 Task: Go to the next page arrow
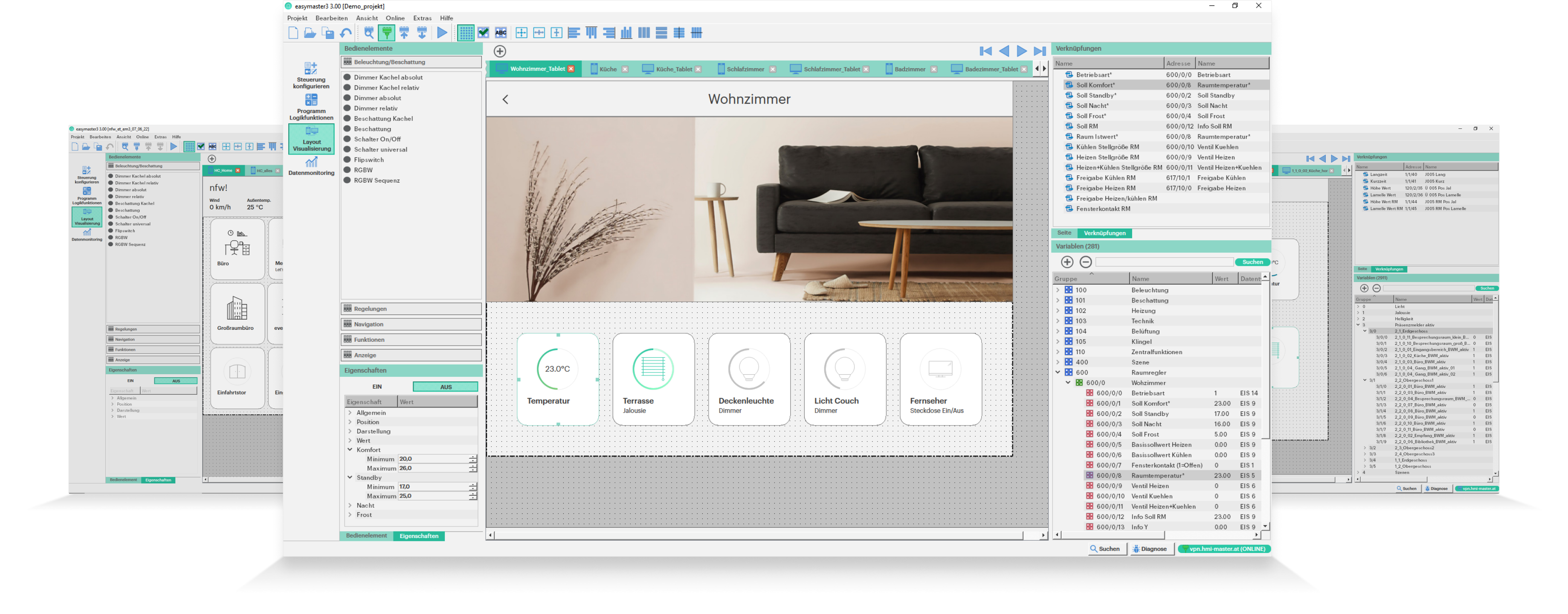[1022, 51]
